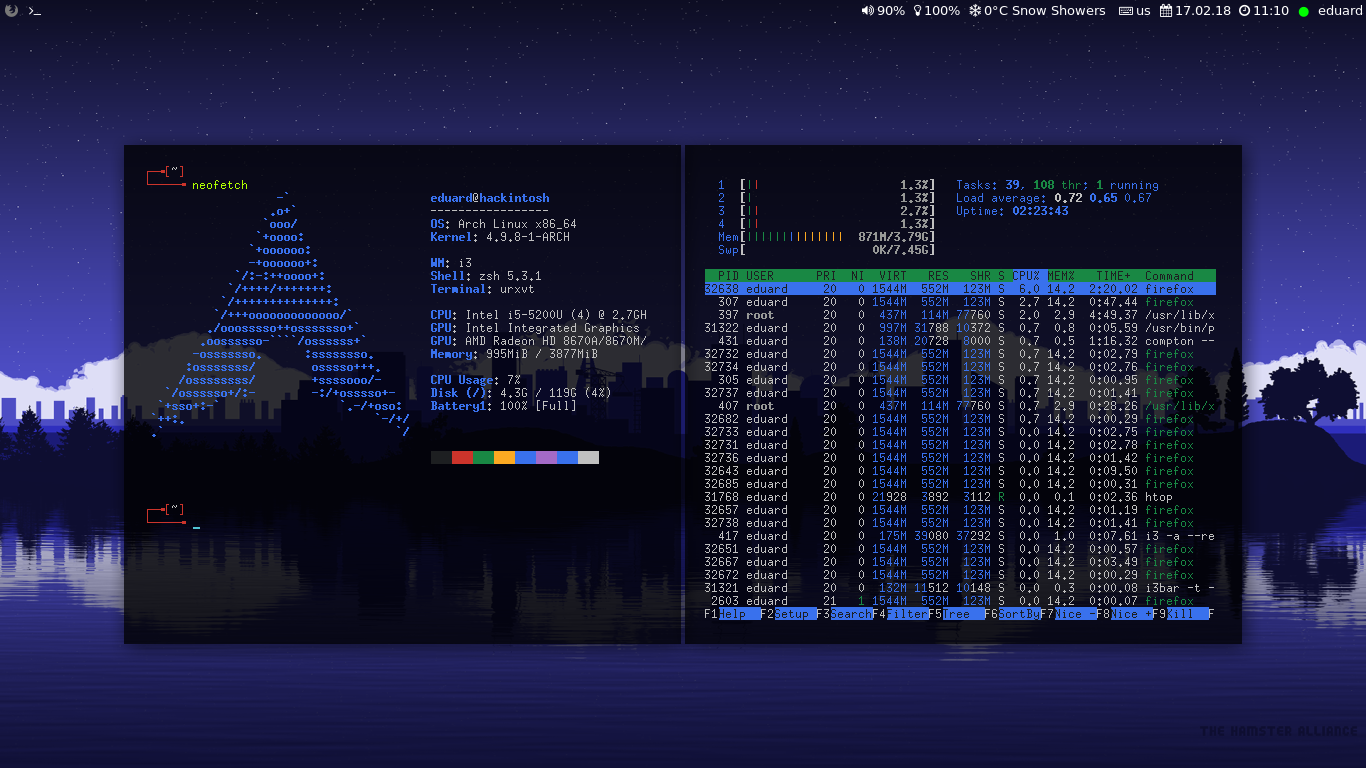The image size is (1366, 768).
Task: Click the speaker volume icon showing 90%
Action: 867,10
